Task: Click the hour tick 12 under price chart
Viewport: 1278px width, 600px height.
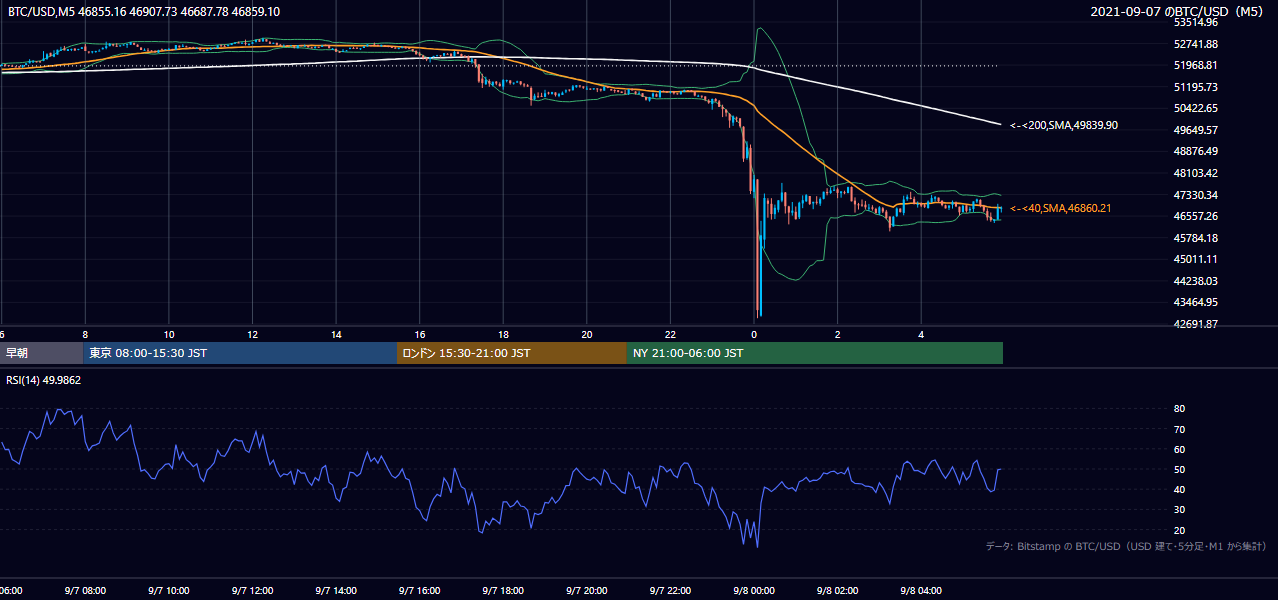Action: point(253,335)
